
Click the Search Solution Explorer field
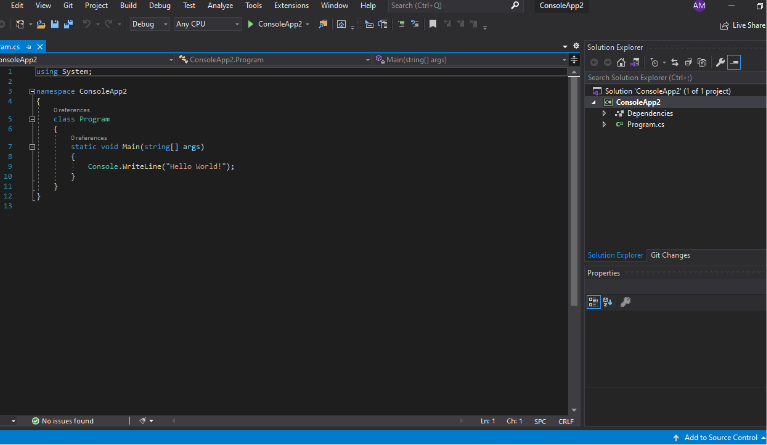pyautogui.click(x=670, y=77)
